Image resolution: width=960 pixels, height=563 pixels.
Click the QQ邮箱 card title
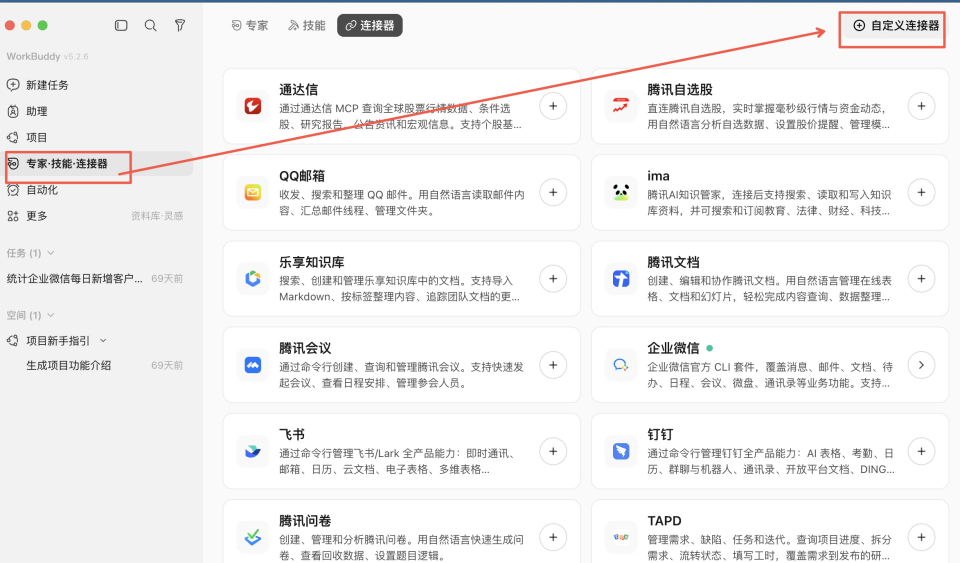(x=302, y=176)
